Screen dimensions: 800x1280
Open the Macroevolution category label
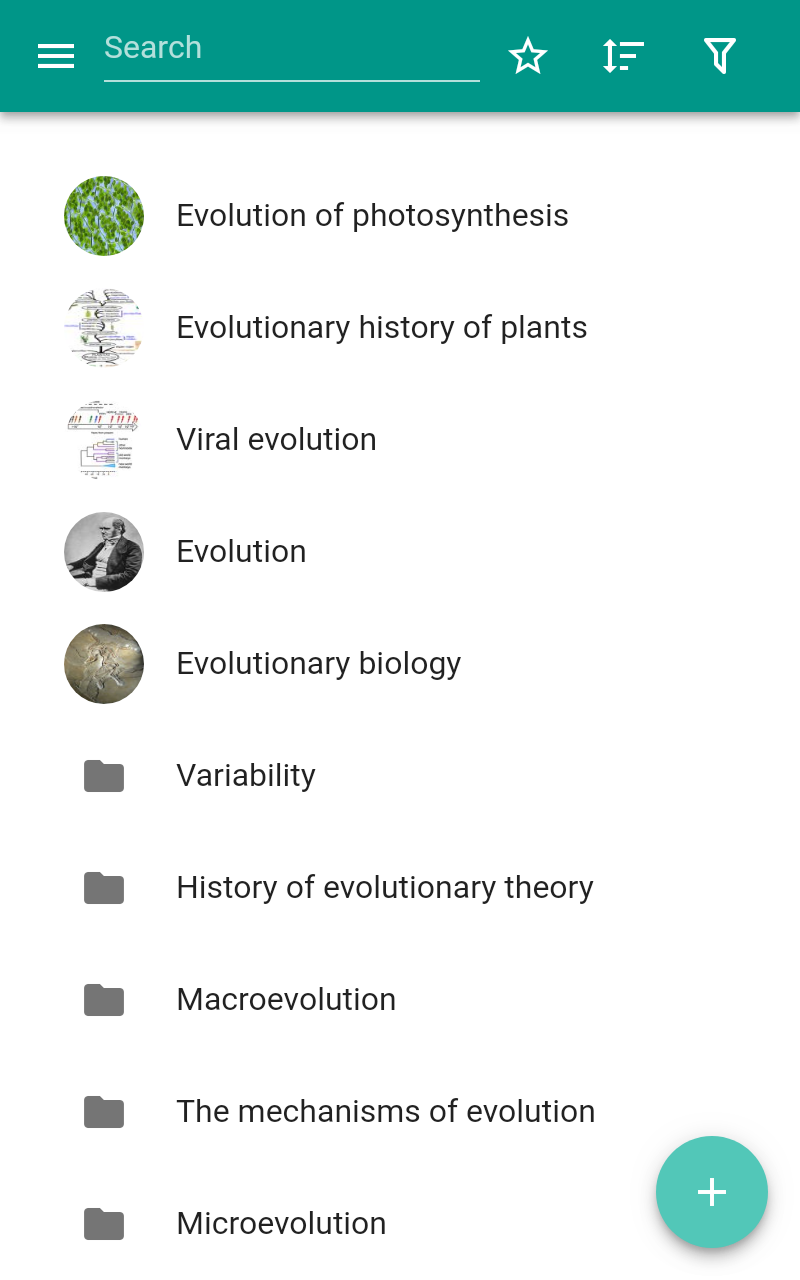click(x=286, y=1000)
